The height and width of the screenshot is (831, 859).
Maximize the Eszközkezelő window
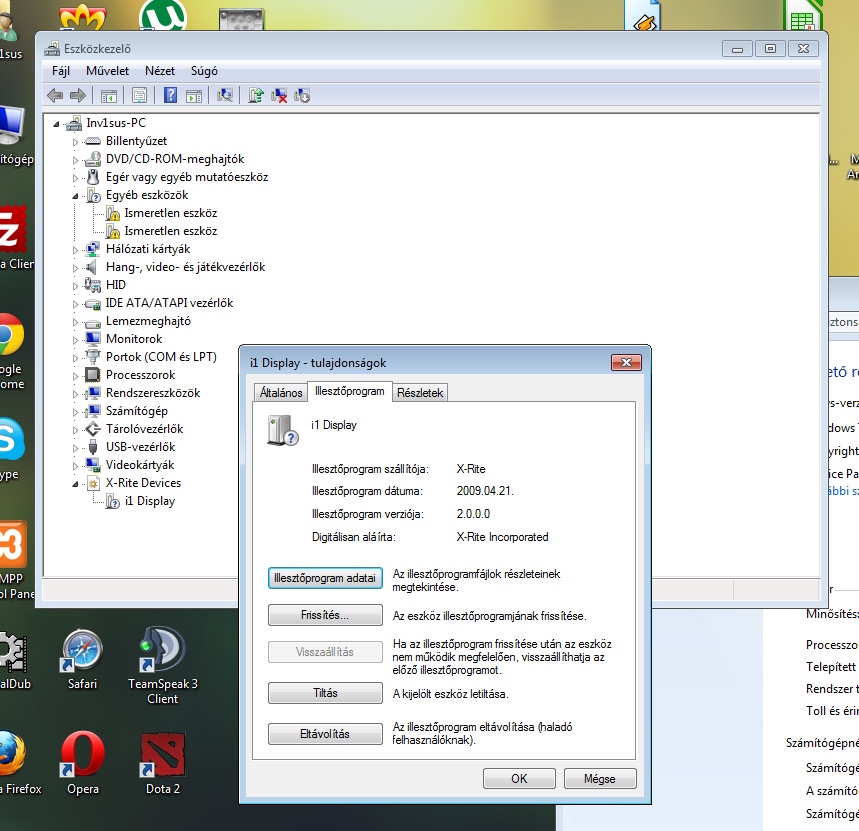(x=770, y=49)
